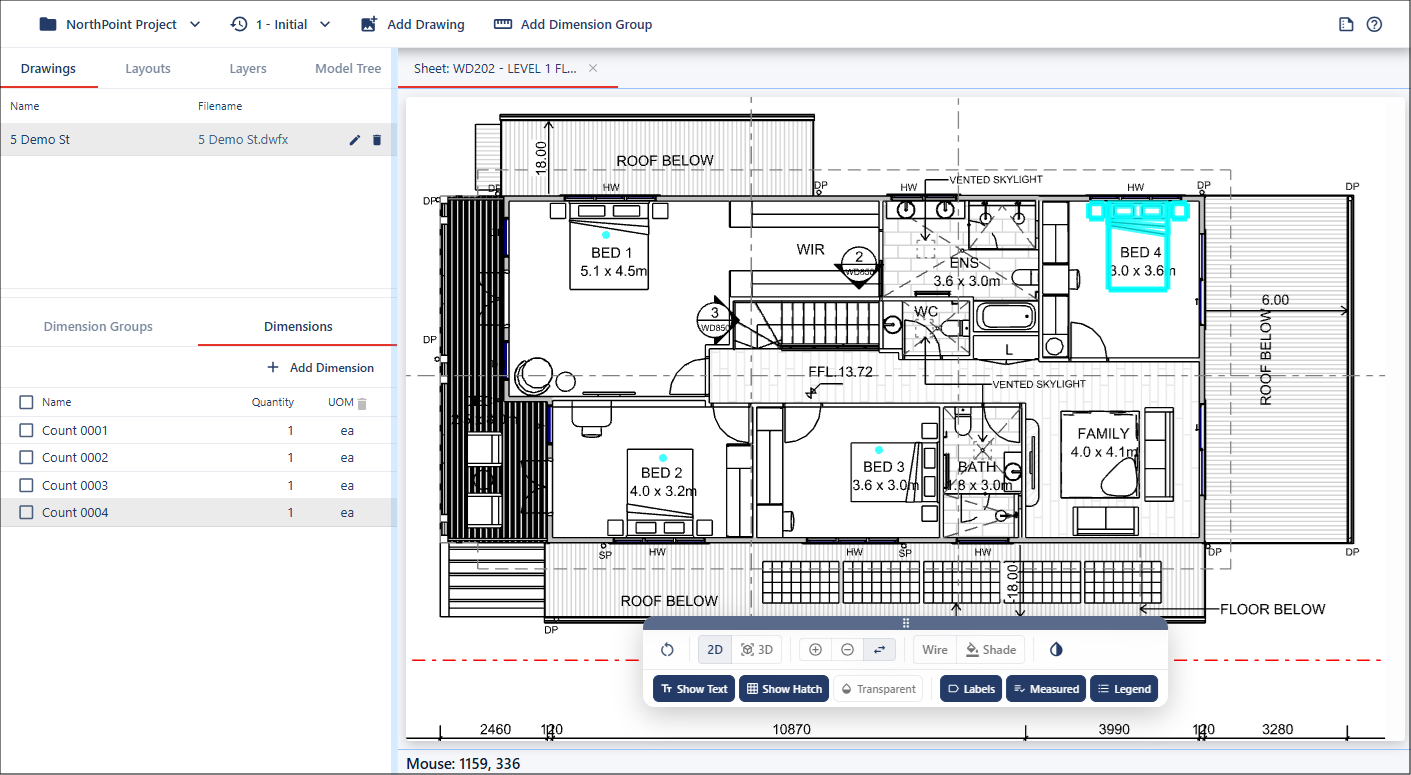Tick the Count 0004 checkbox
Image resolution: width=1411 pixels, height=775 pixels.
[27, 513]
